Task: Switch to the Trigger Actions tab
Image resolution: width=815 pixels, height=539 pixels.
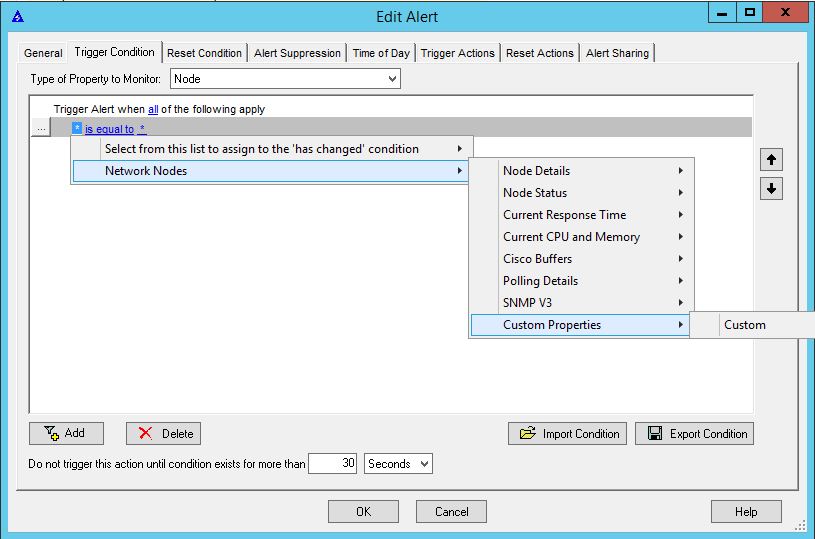Action: click(457, 53)
